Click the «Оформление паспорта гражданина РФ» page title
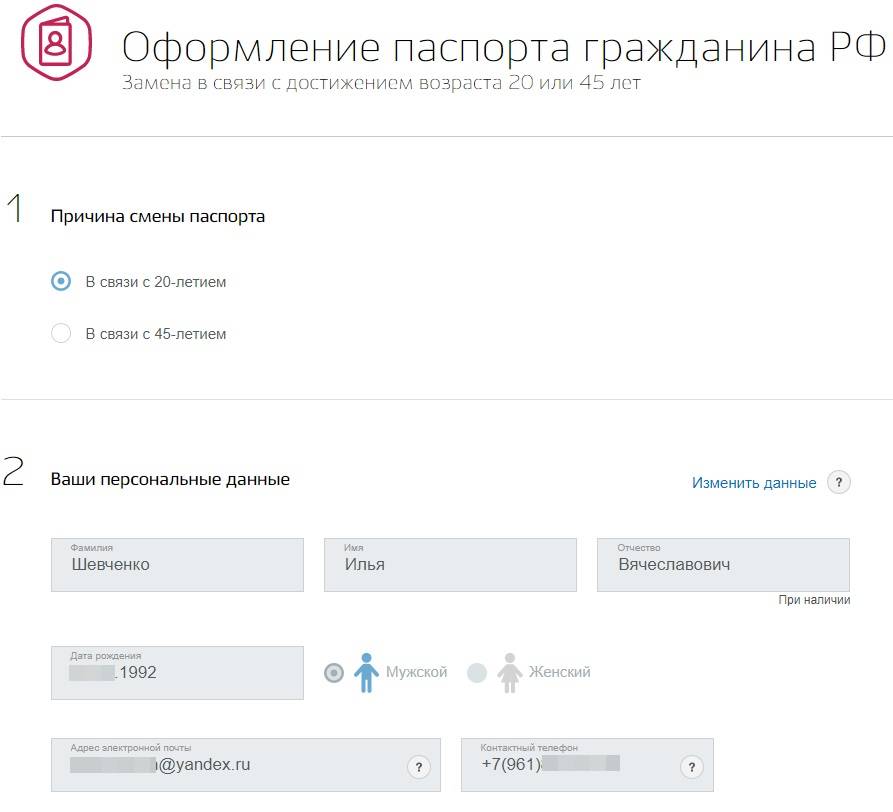The image size is (893, 812). tap(503, 47)
